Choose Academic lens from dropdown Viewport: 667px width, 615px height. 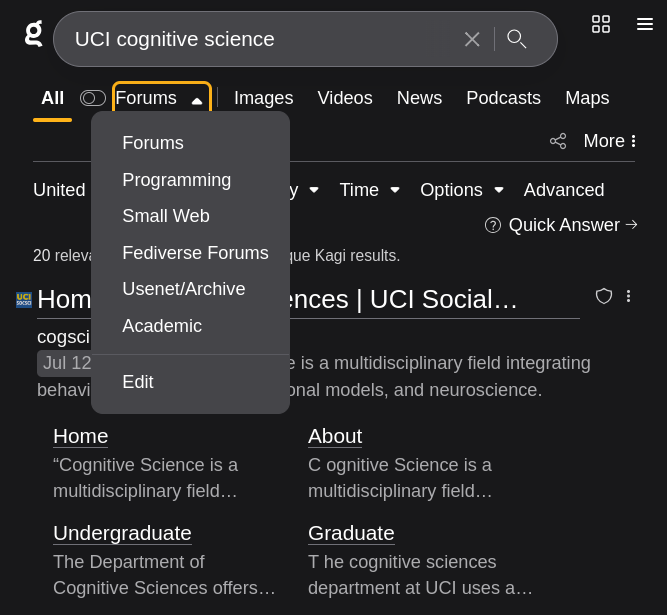point(162,326)
